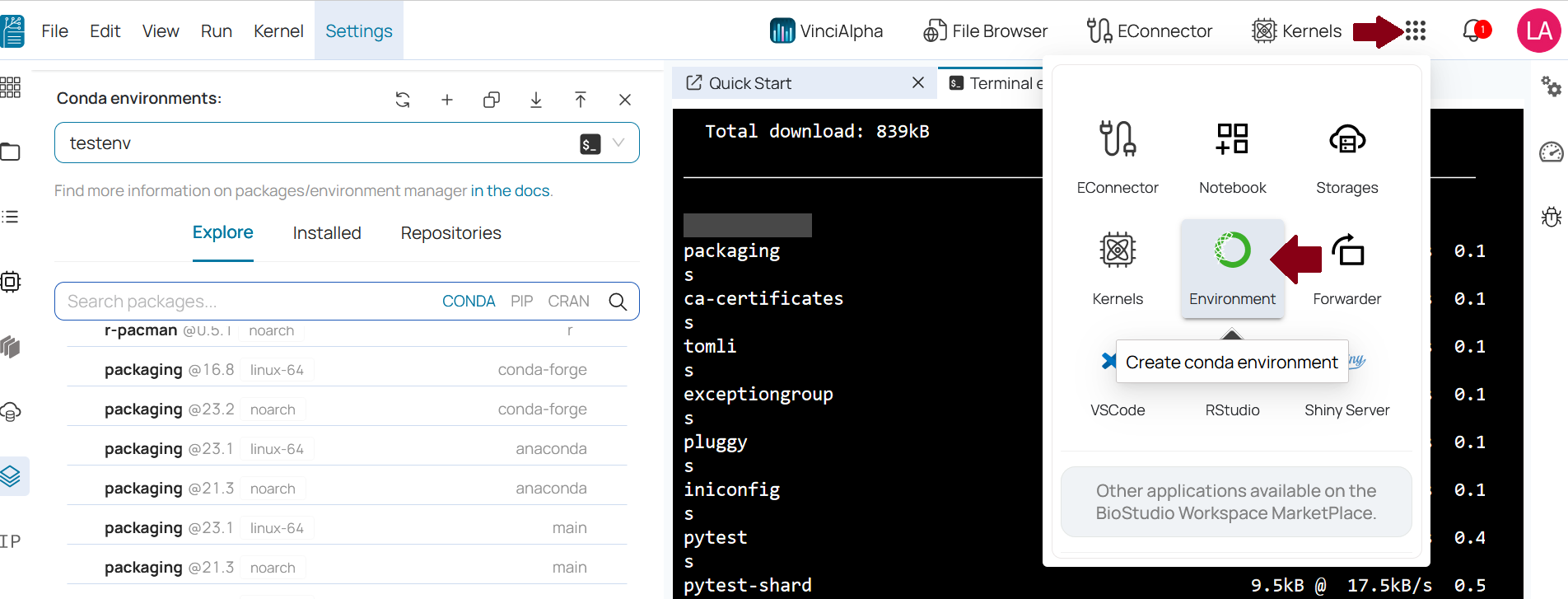Viewport: 1568px width, 599px height.
Task: Open left sidebar list contents icon
Action: click(x=10, y=217)
